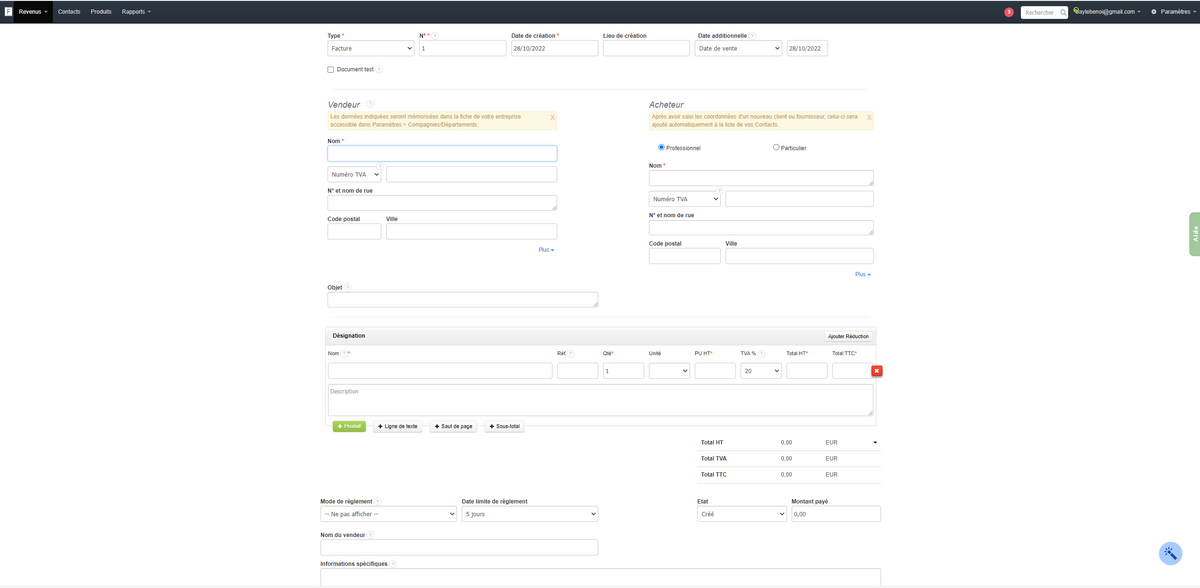Click the help icon beside Document test
This screenshot has width=1200, height=588.
click(x=379, y=70)
